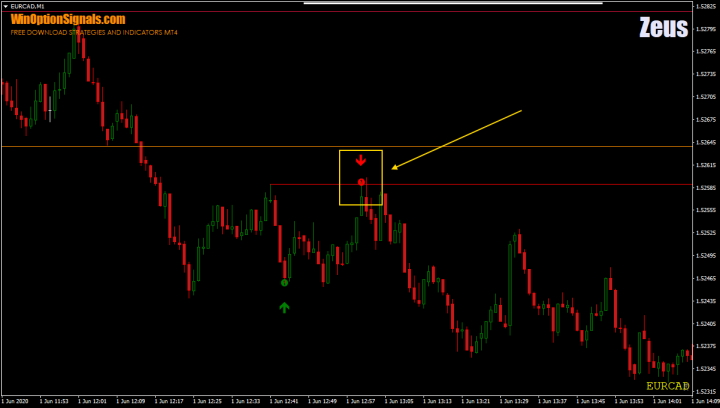Click the 1.52315 price axis label
720x408 pixels.
coord(706,391)
